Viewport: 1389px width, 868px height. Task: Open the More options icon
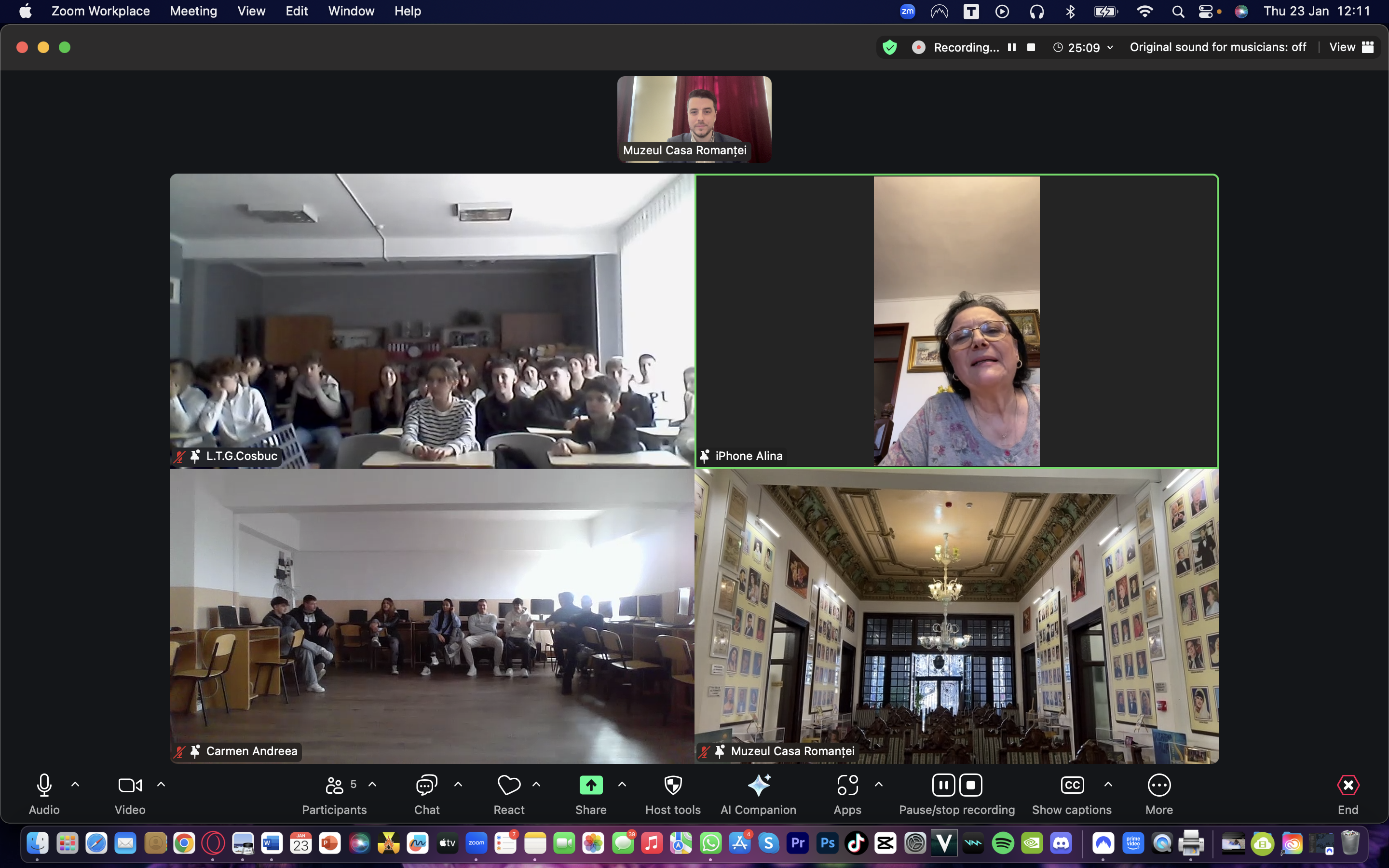point(1159,786)
